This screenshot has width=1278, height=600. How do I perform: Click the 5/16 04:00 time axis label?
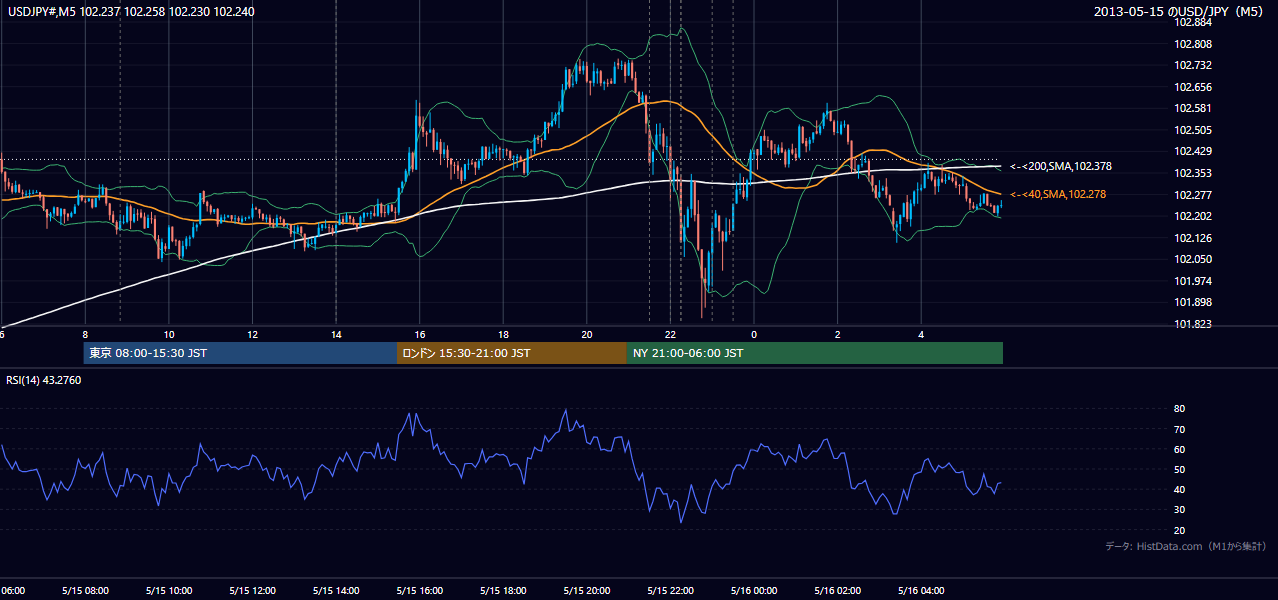921,590
